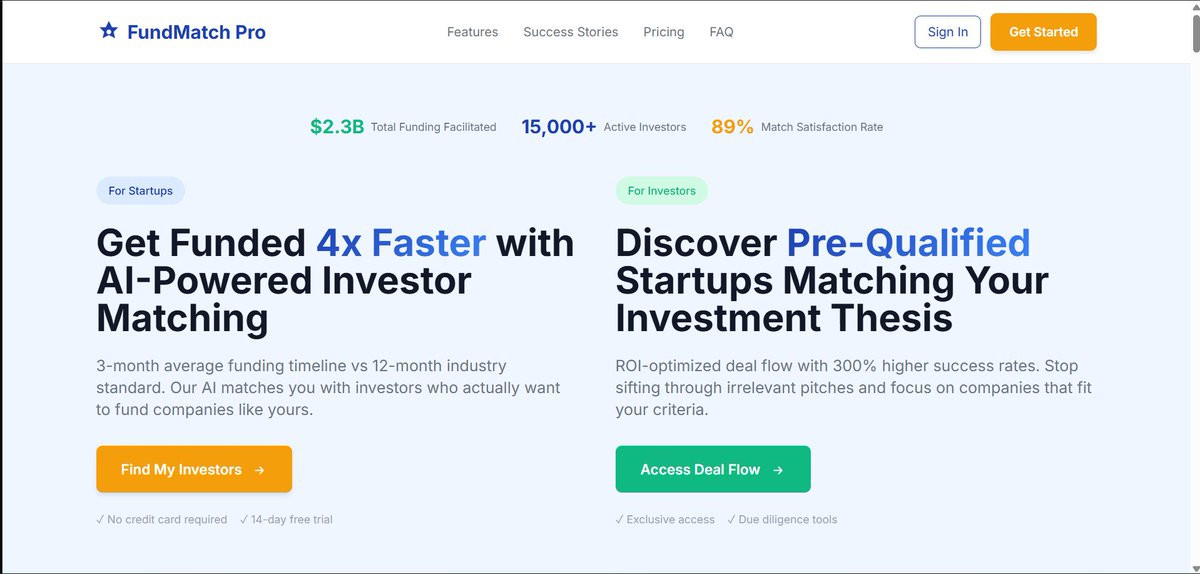Click the For Startups badge
The width and height of the screenshot is (1200, 574).
pos(141,191)
